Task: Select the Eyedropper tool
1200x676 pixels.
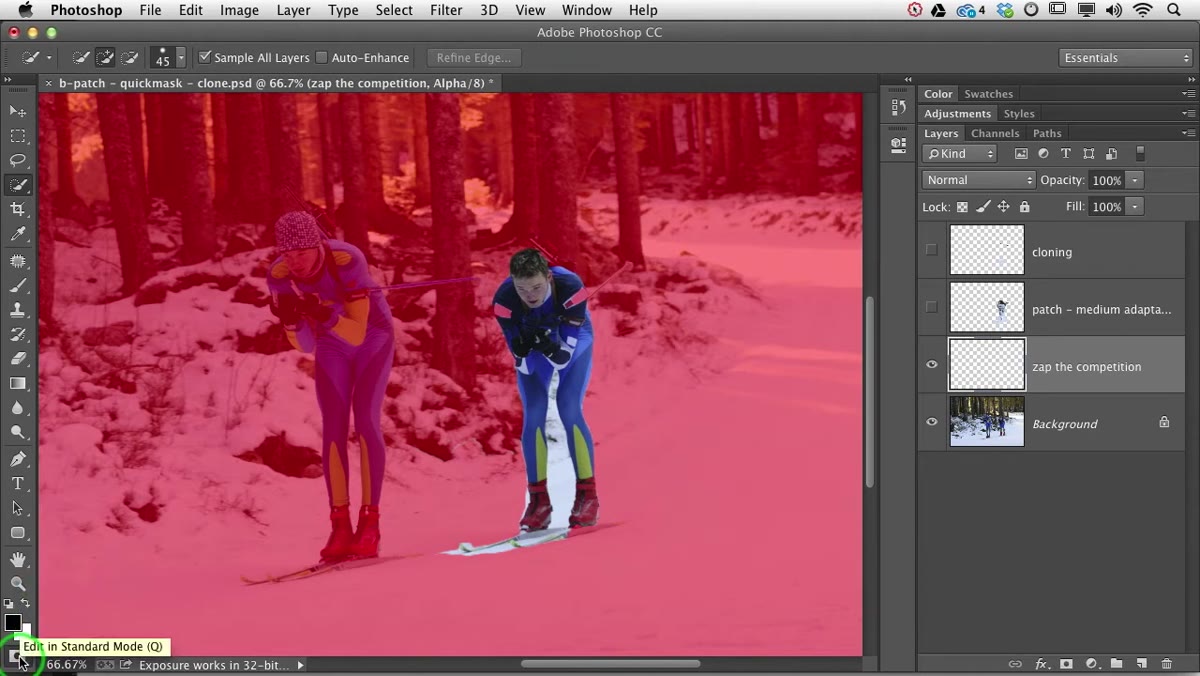Action: (18, 235)
